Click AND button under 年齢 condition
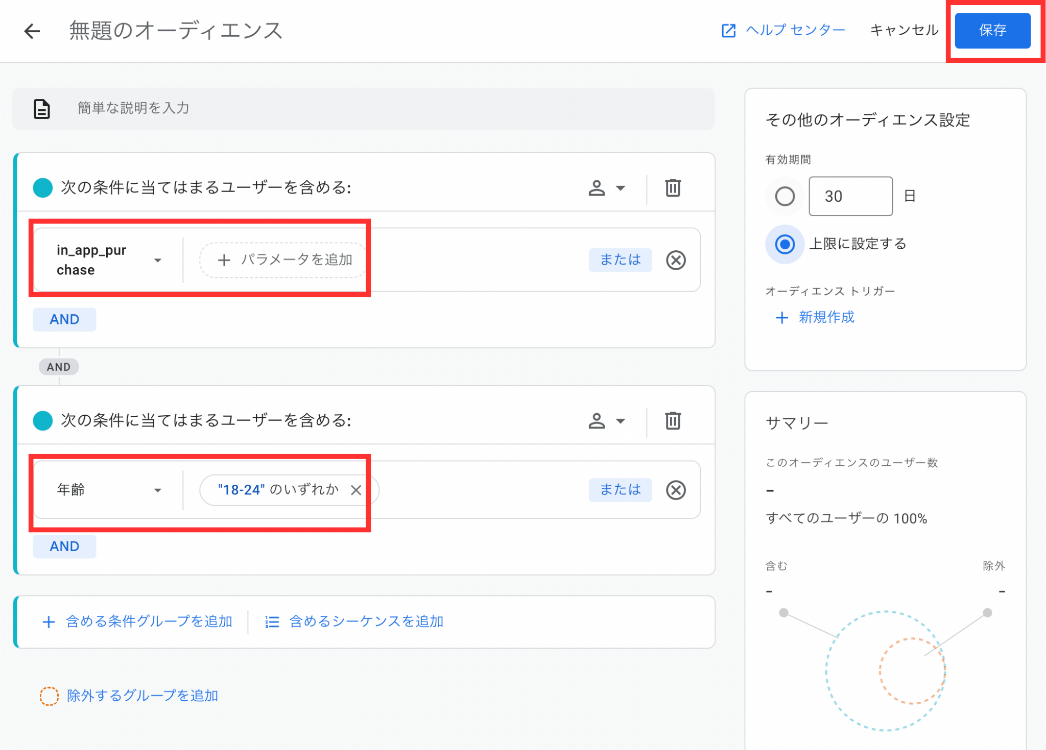This screenshot has width=1046, height=750. coord(65,546)
